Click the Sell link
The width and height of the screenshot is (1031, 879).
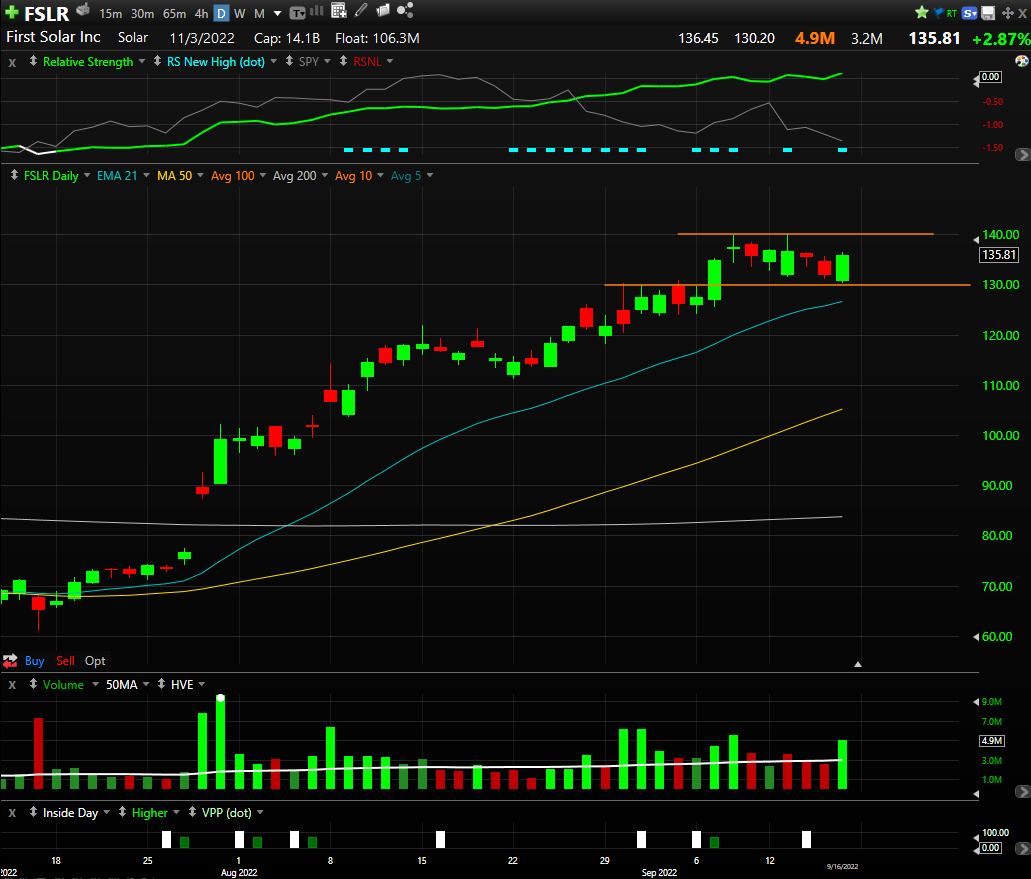pyautogui.click(x=65, y=661)
